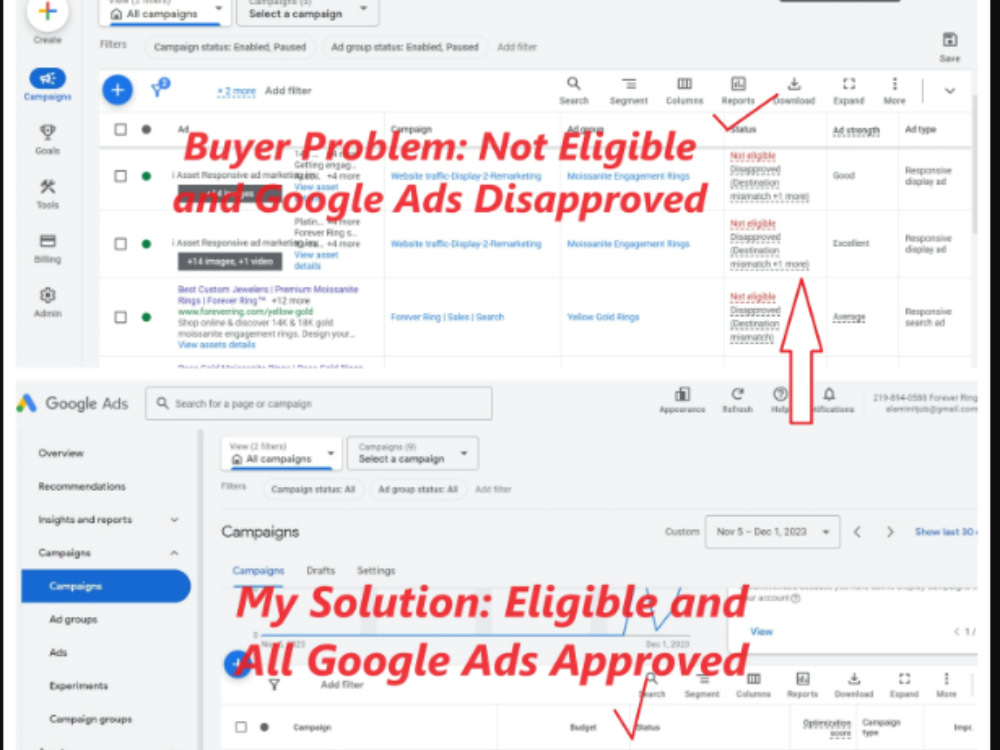The height and width of the screenshot is (750, 1000).
Task: Click the Google Ads logo
Action: 73,403
